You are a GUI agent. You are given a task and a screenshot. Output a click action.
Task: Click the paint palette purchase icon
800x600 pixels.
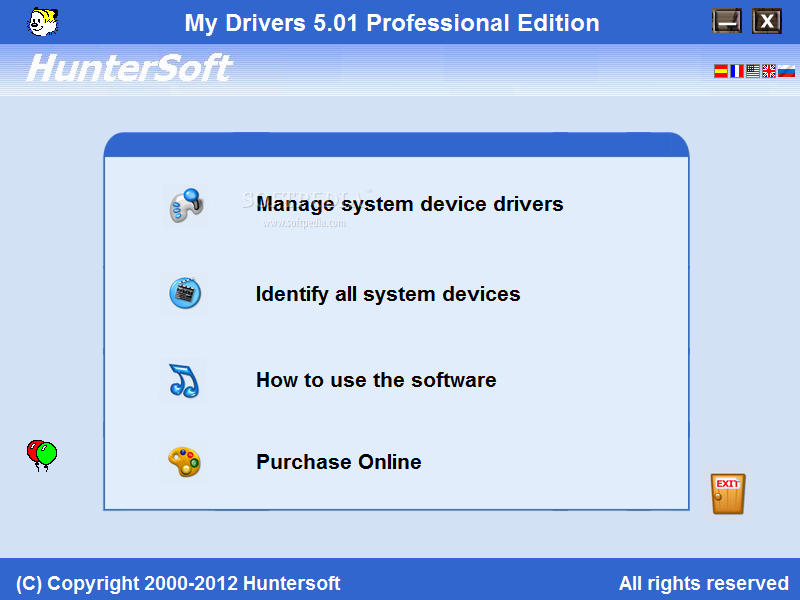pyautogui.click(x=184, y=462)
